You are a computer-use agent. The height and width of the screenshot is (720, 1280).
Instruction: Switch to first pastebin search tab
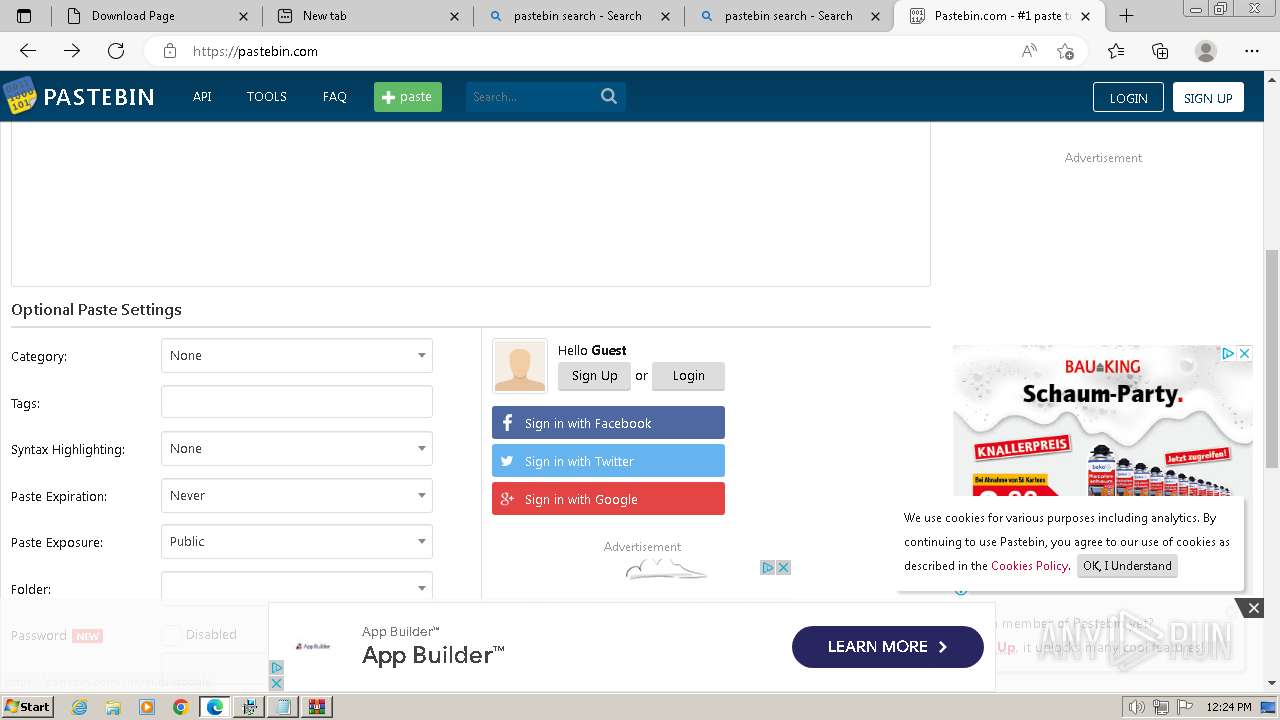tap(579, 16)
